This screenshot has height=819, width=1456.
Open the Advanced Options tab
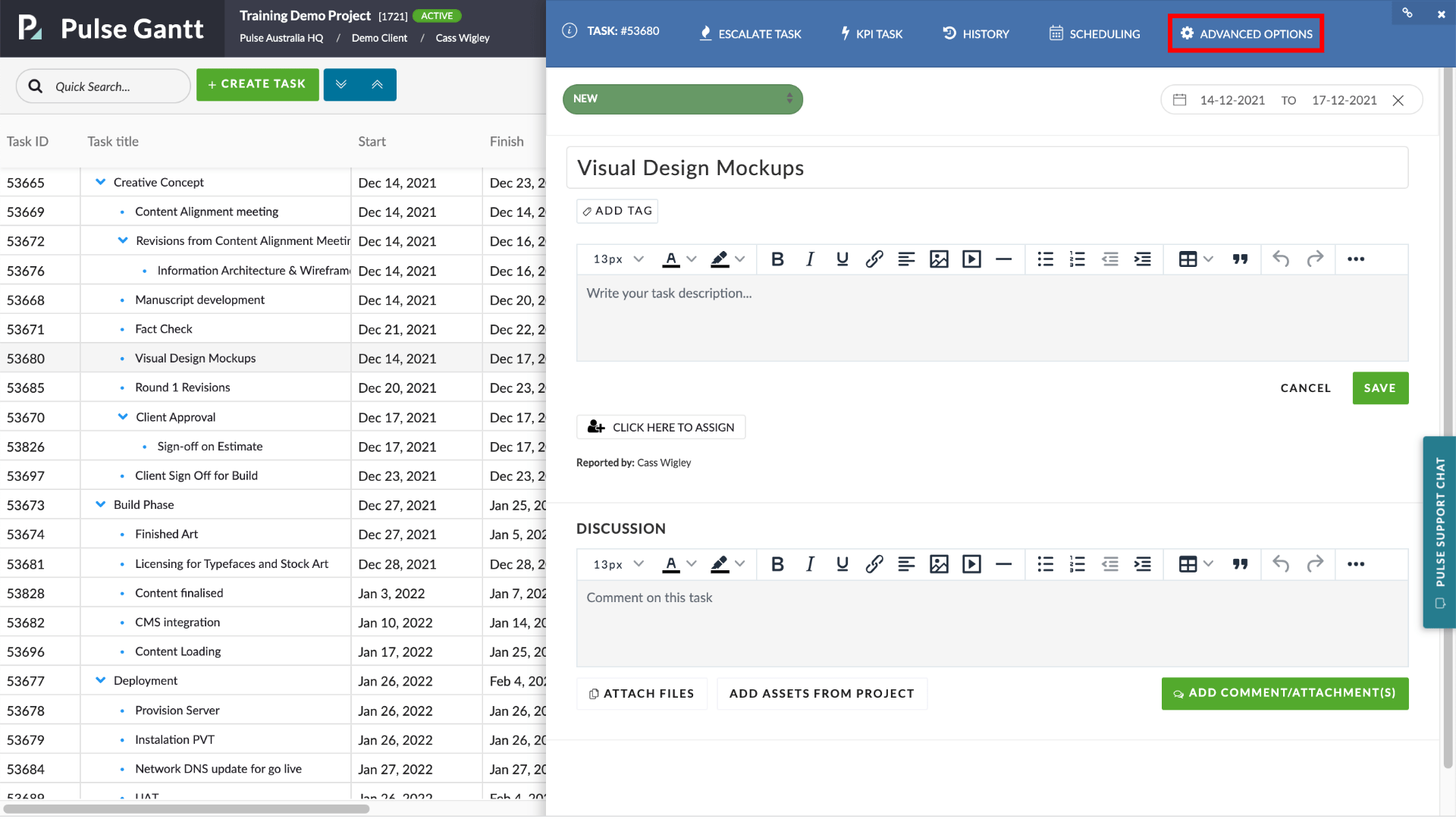coord(1246,34)
